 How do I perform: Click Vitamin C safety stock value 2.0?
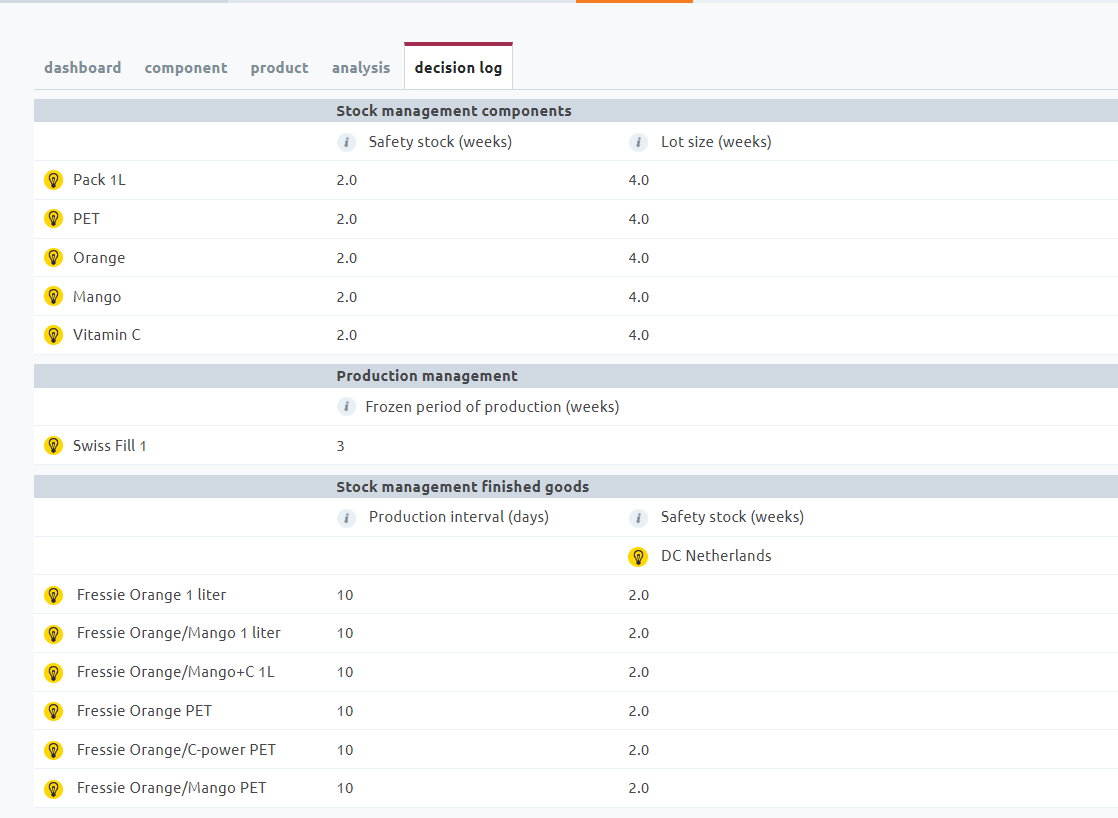[x=347, y=335]
